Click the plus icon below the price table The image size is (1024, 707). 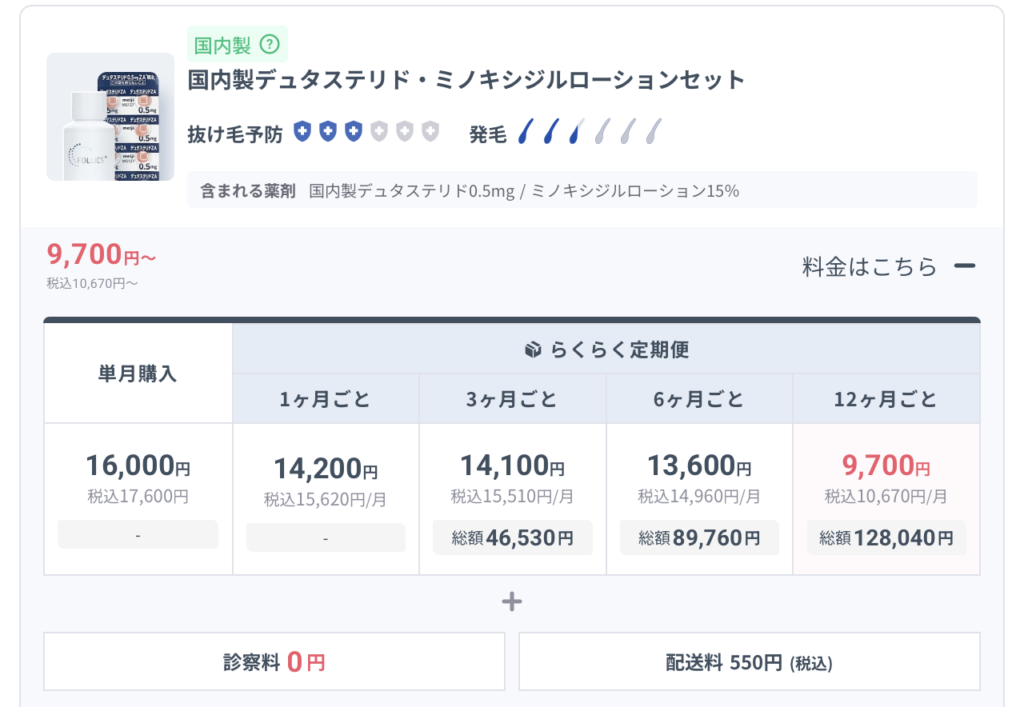[x=512, y=601]
